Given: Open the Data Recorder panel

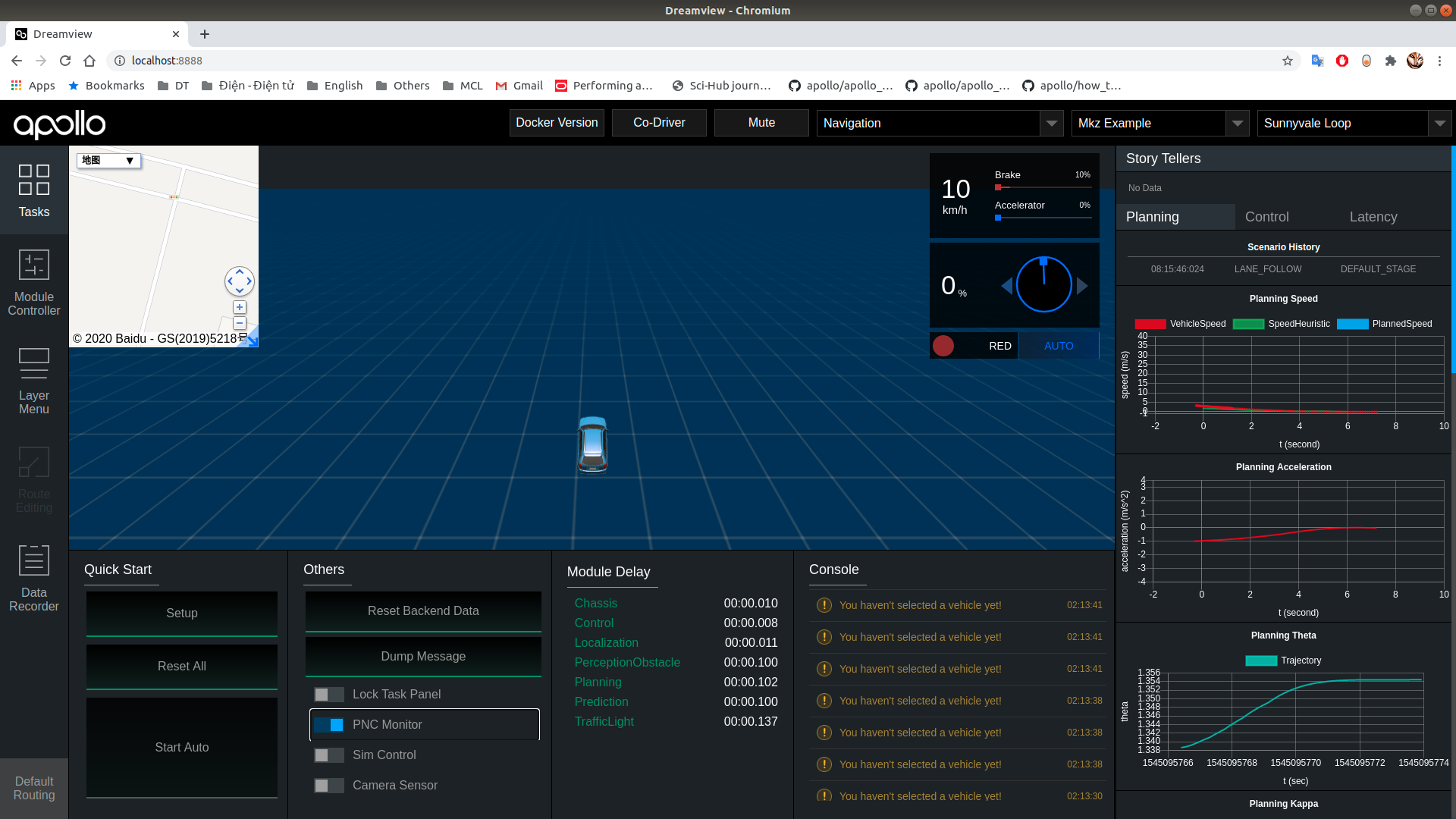Looking at the screenshot, I should (x=34, y=579).
